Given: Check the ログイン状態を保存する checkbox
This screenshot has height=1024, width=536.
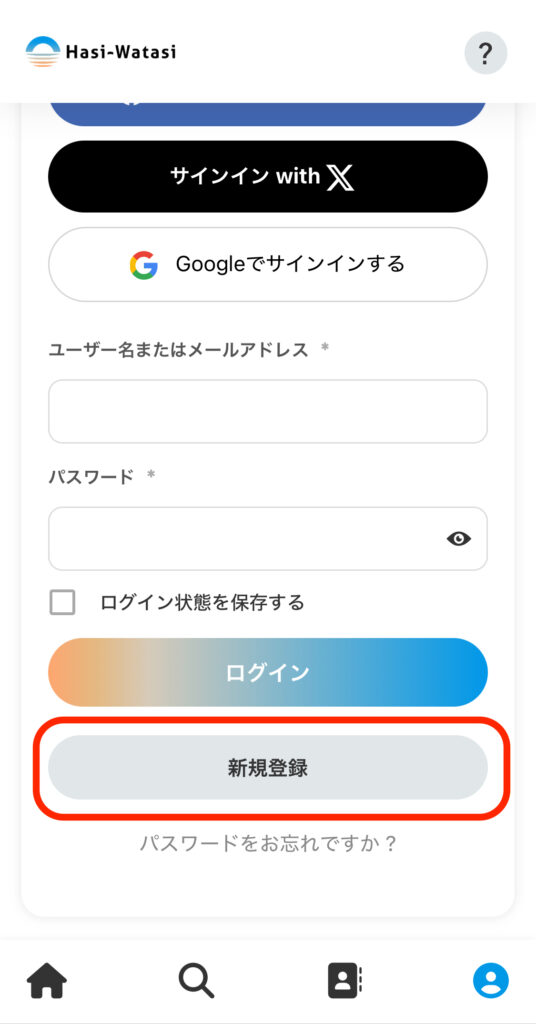Looking at the screenshot, I should pyautogui.click(x=63, y=602).
